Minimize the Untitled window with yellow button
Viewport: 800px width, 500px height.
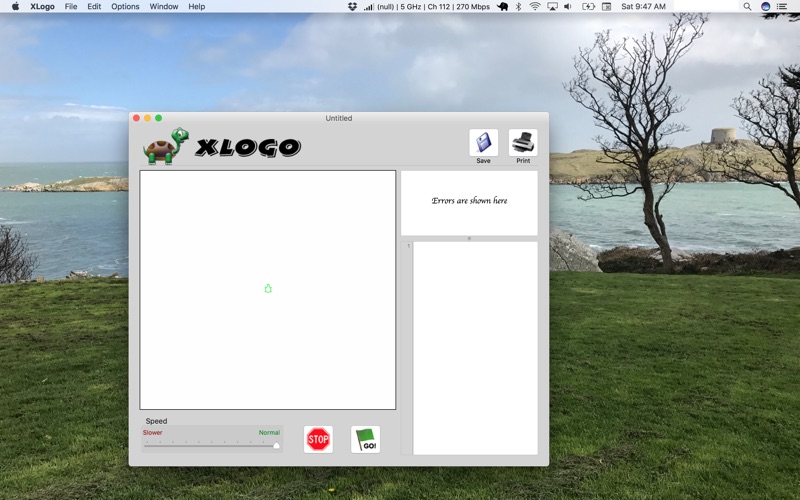[147, 118]
